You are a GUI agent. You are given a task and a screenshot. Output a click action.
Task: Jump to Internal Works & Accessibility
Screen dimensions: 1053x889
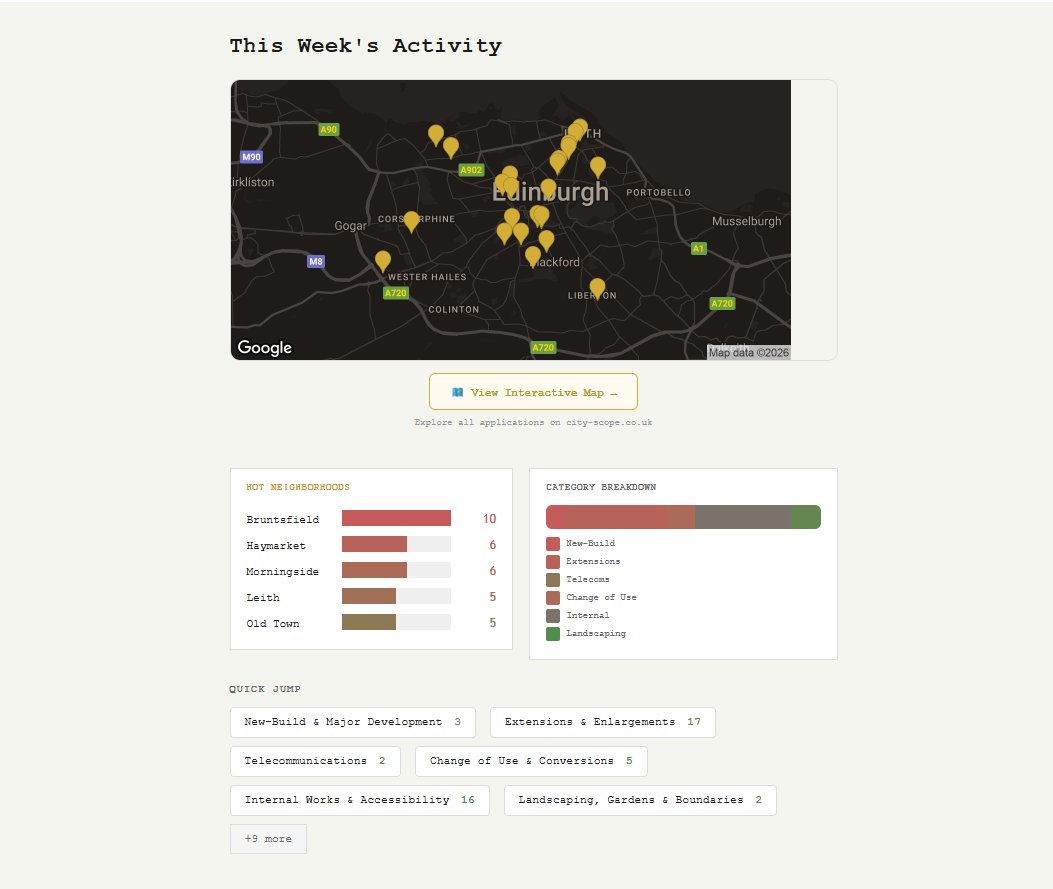[359, 800]
